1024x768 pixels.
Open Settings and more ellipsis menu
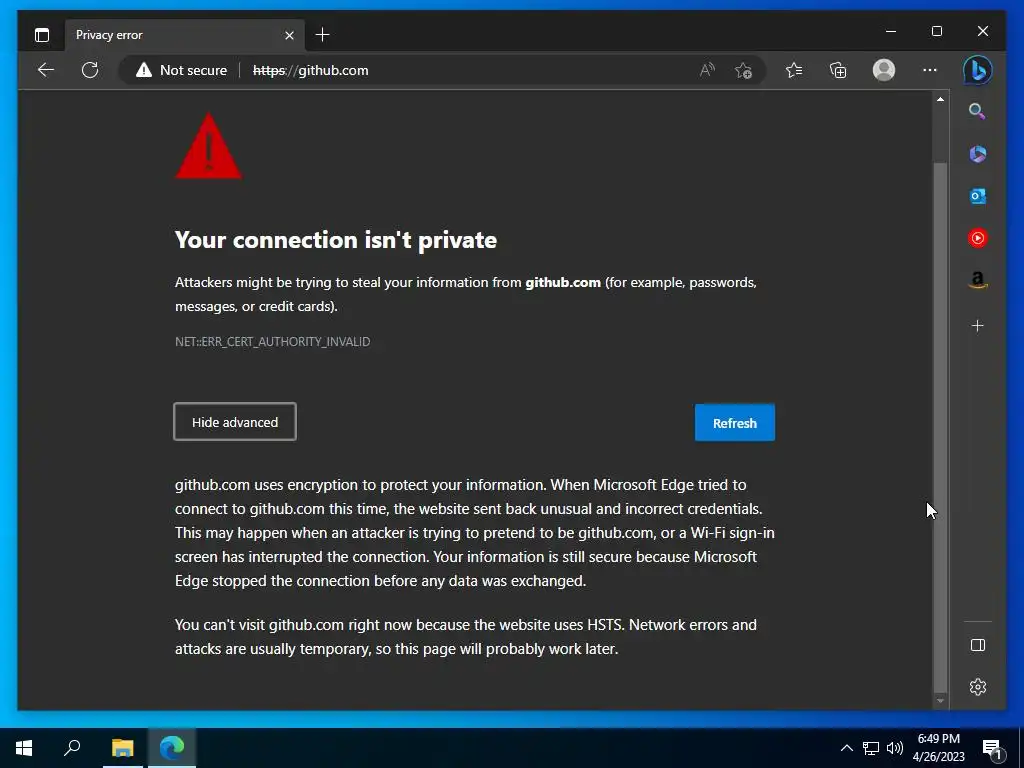(x=929, y=70)
